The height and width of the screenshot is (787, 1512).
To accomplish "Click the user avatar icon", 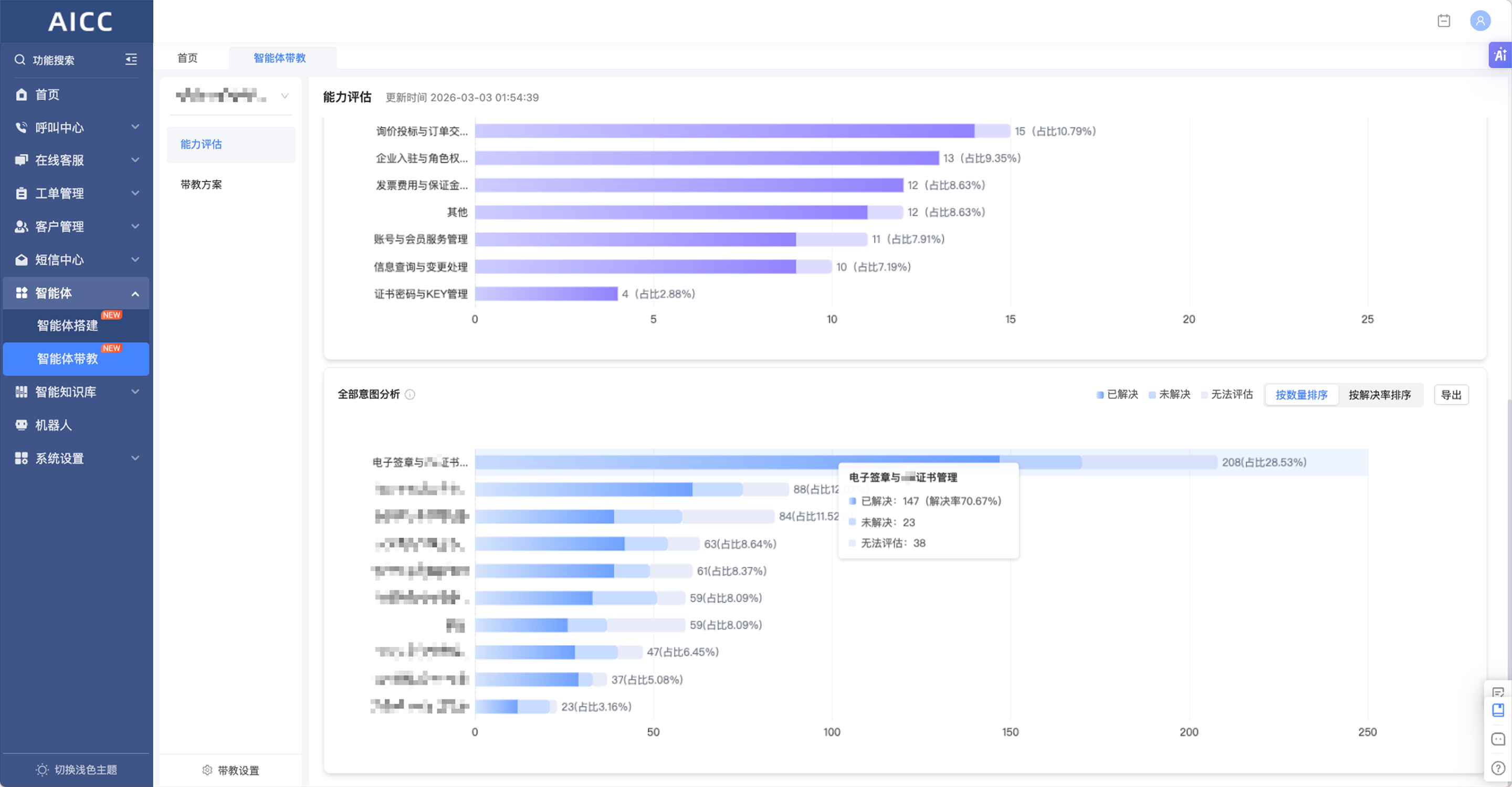I will (x=1480, y=21).
